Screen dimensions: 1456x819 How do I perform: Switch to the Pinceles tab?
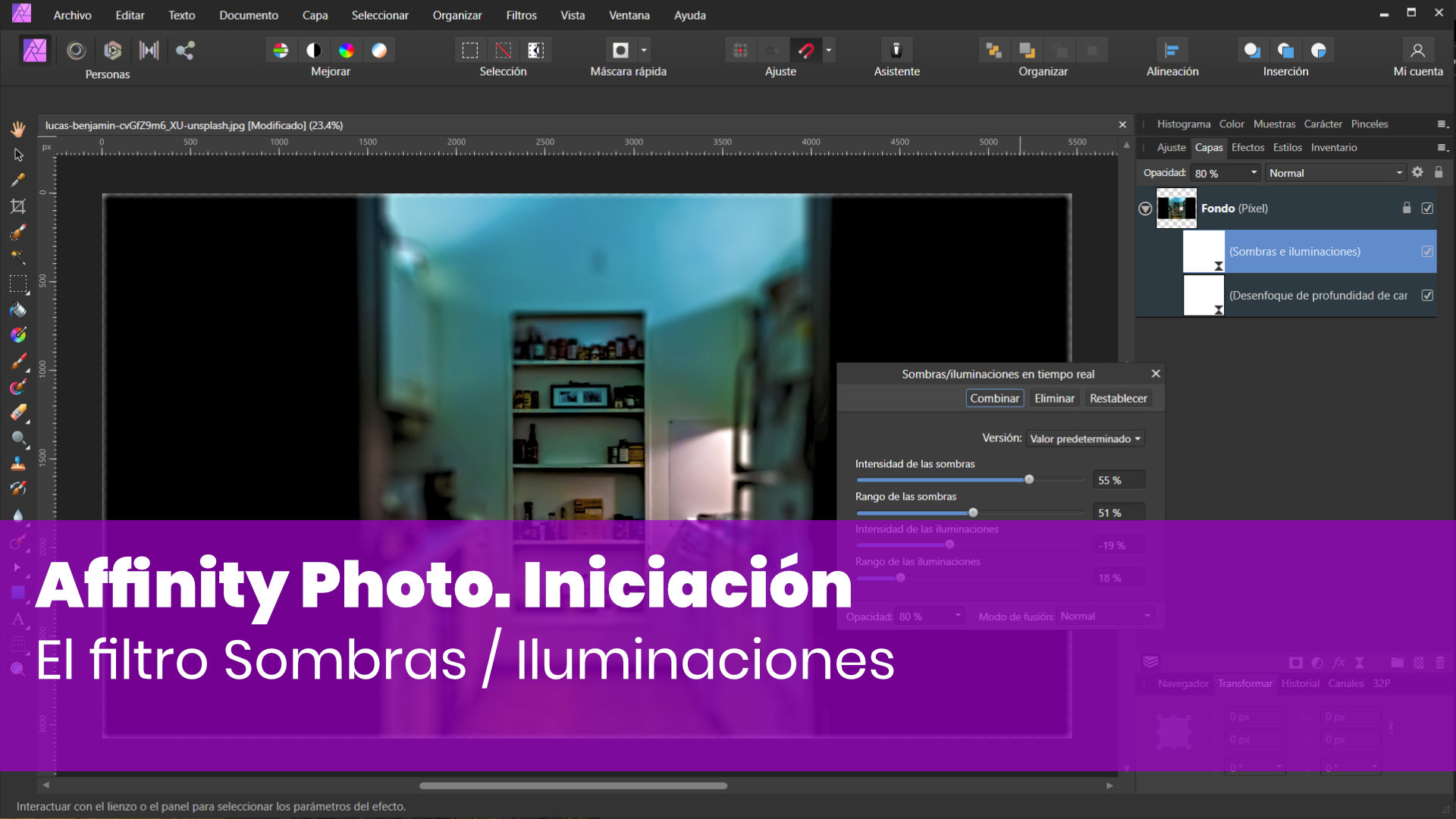[x=1369, y=124]
